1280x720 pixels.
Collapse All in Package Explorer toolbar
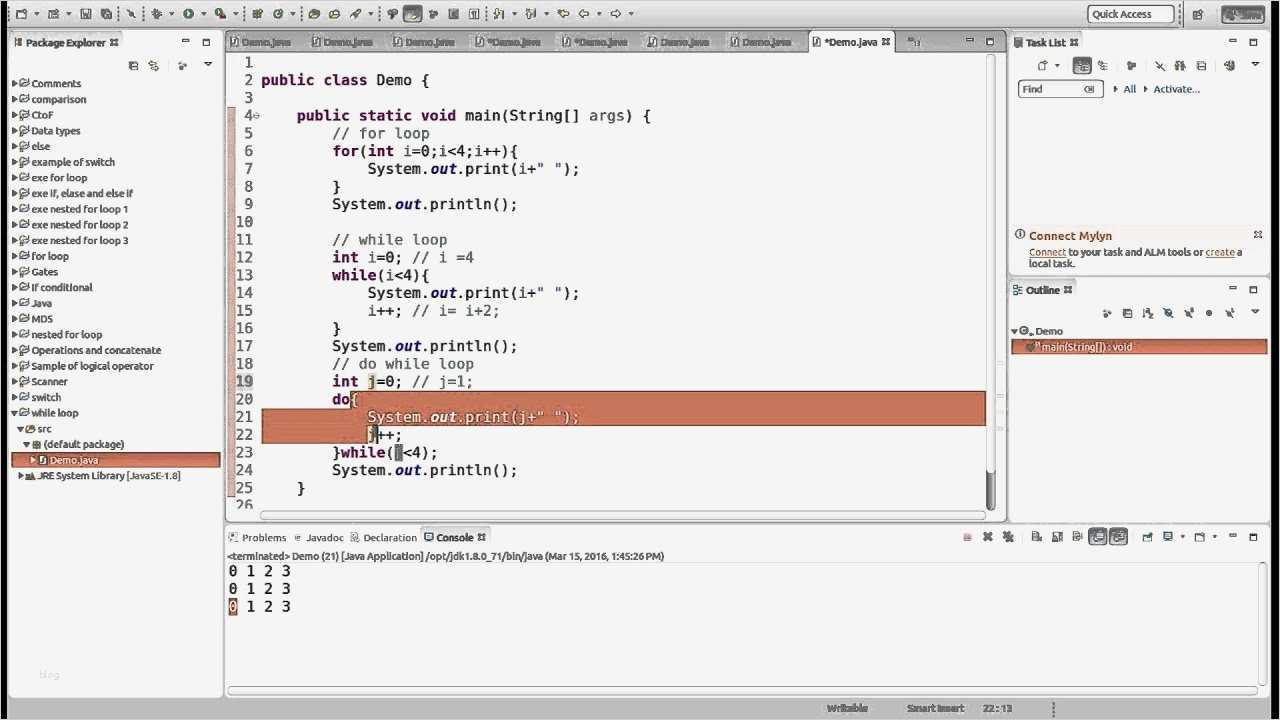[133, 66]
